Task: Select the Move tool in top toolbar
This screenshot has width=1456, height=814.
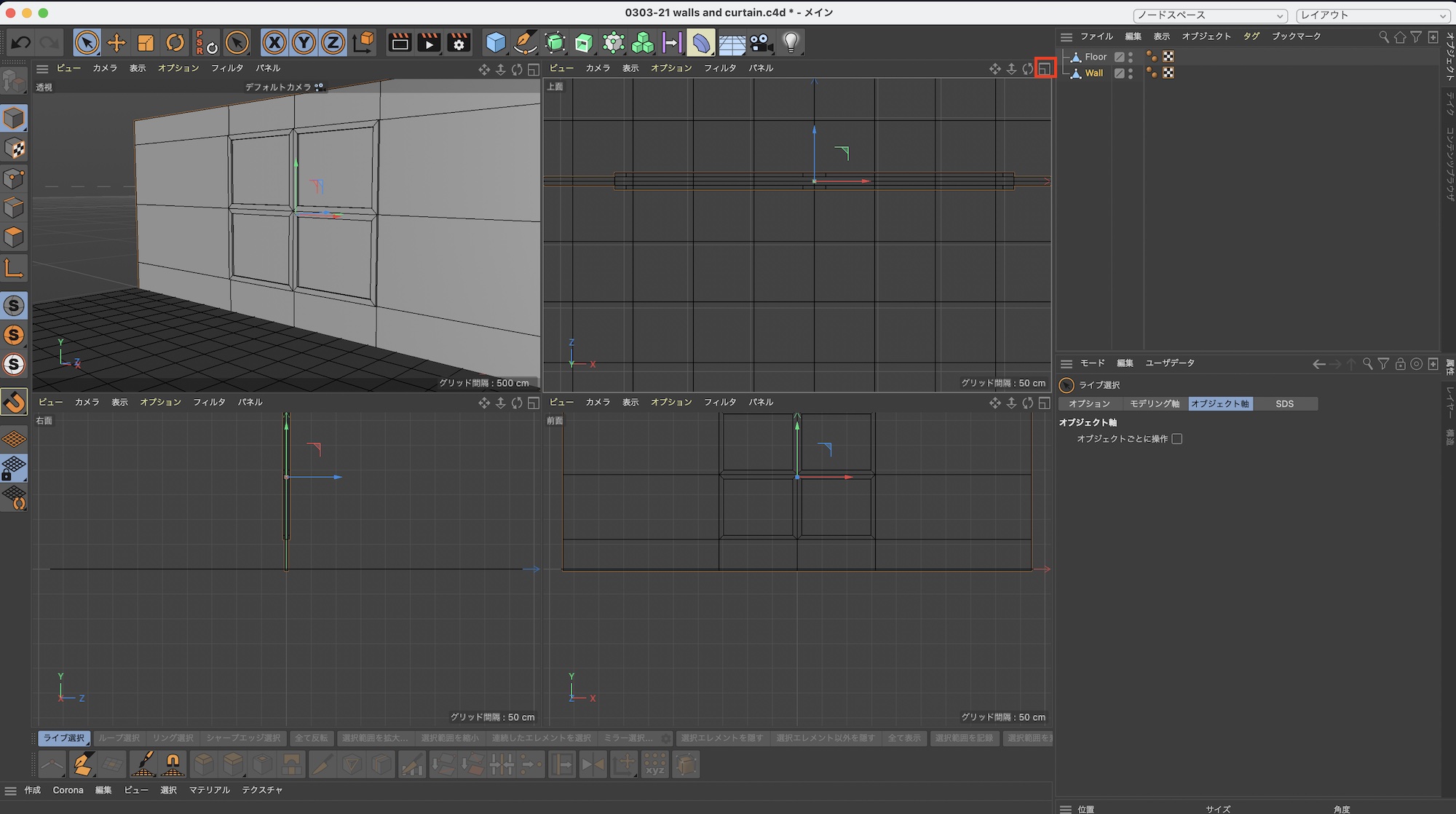Action: [116, 43]
